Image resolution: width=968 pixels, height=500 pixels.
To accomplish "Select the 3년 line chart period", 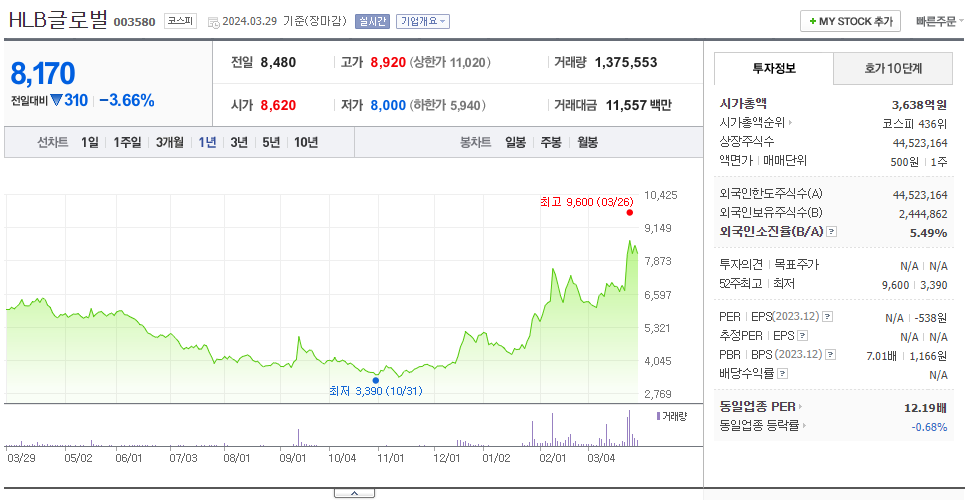I will click(239, 143).
